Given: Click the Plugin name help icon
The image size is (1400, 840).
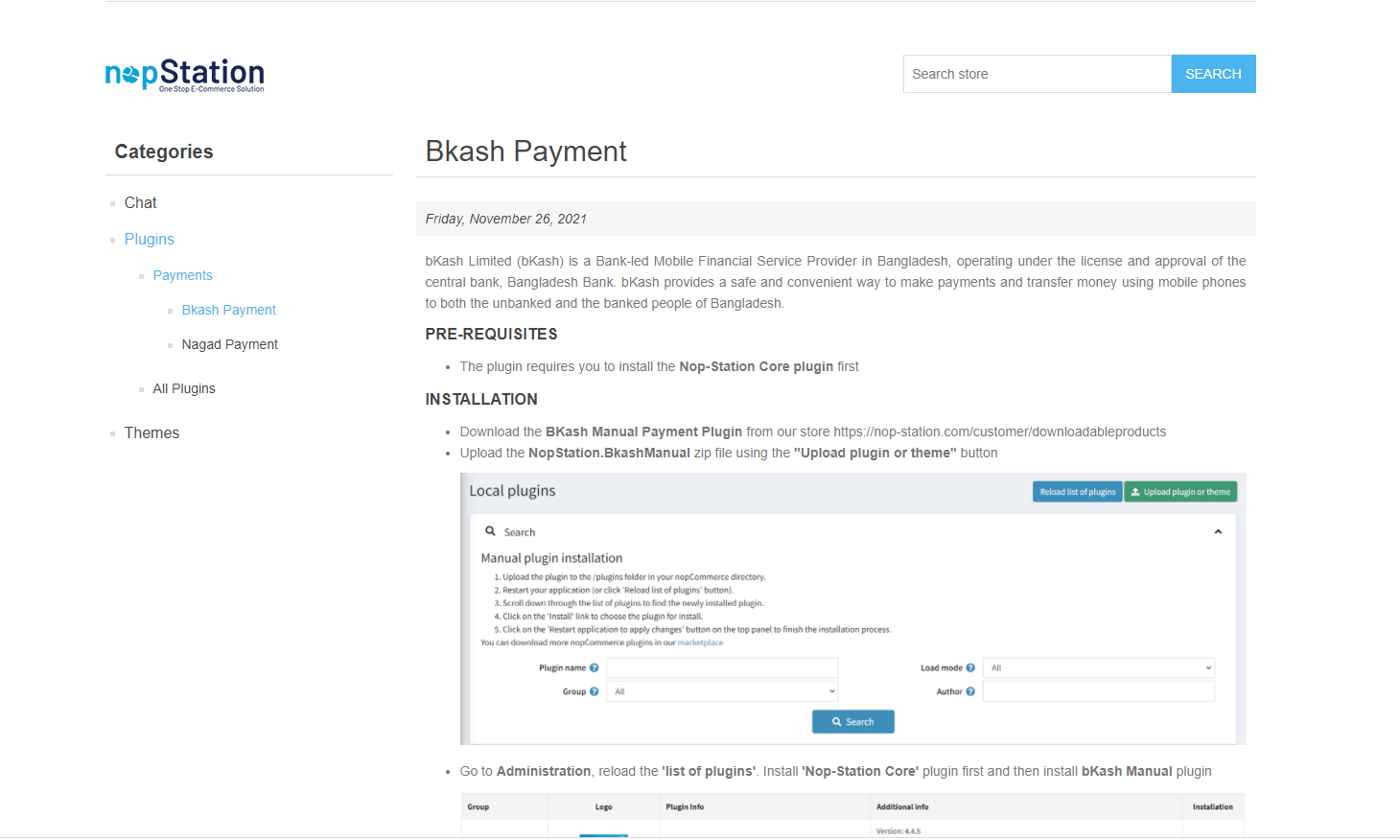Looking at the screenshot, I should (594, 667).
